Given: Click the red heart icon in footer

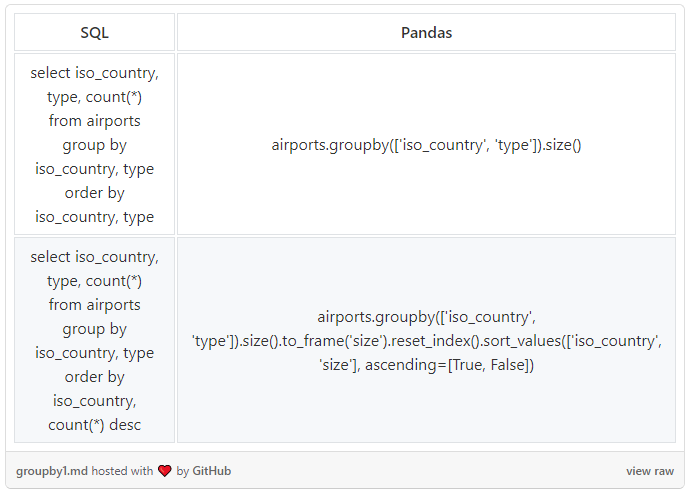Looking at the screenshot, I should 165,471.
